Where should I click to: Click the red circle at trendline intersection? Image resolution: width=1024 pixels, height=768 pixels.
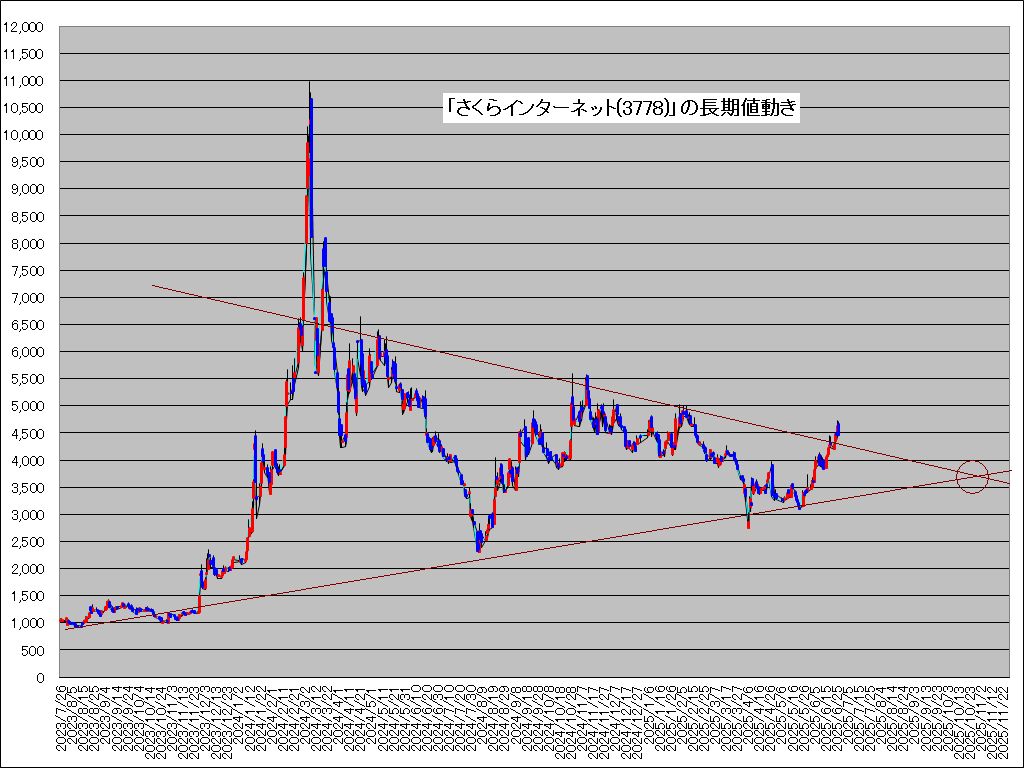[x=972, y=477]
